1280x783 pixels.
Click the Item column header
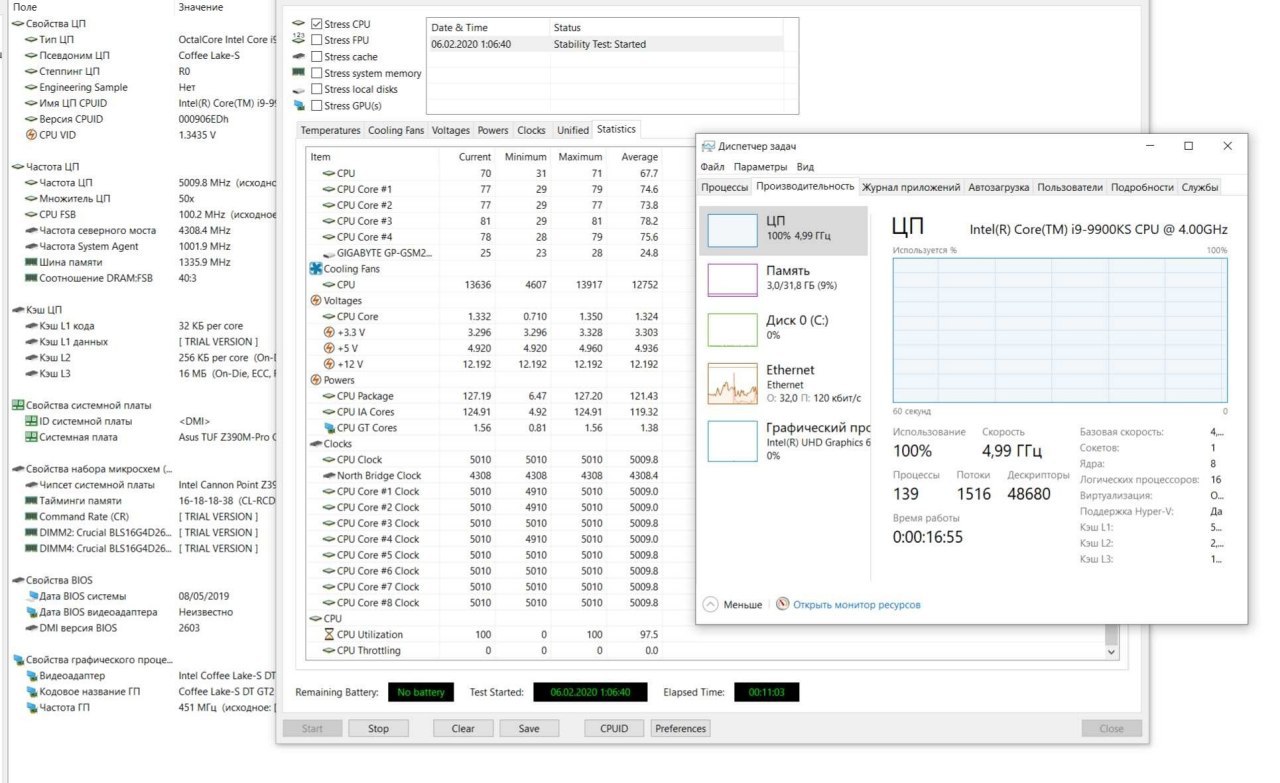tap(320, 157)
